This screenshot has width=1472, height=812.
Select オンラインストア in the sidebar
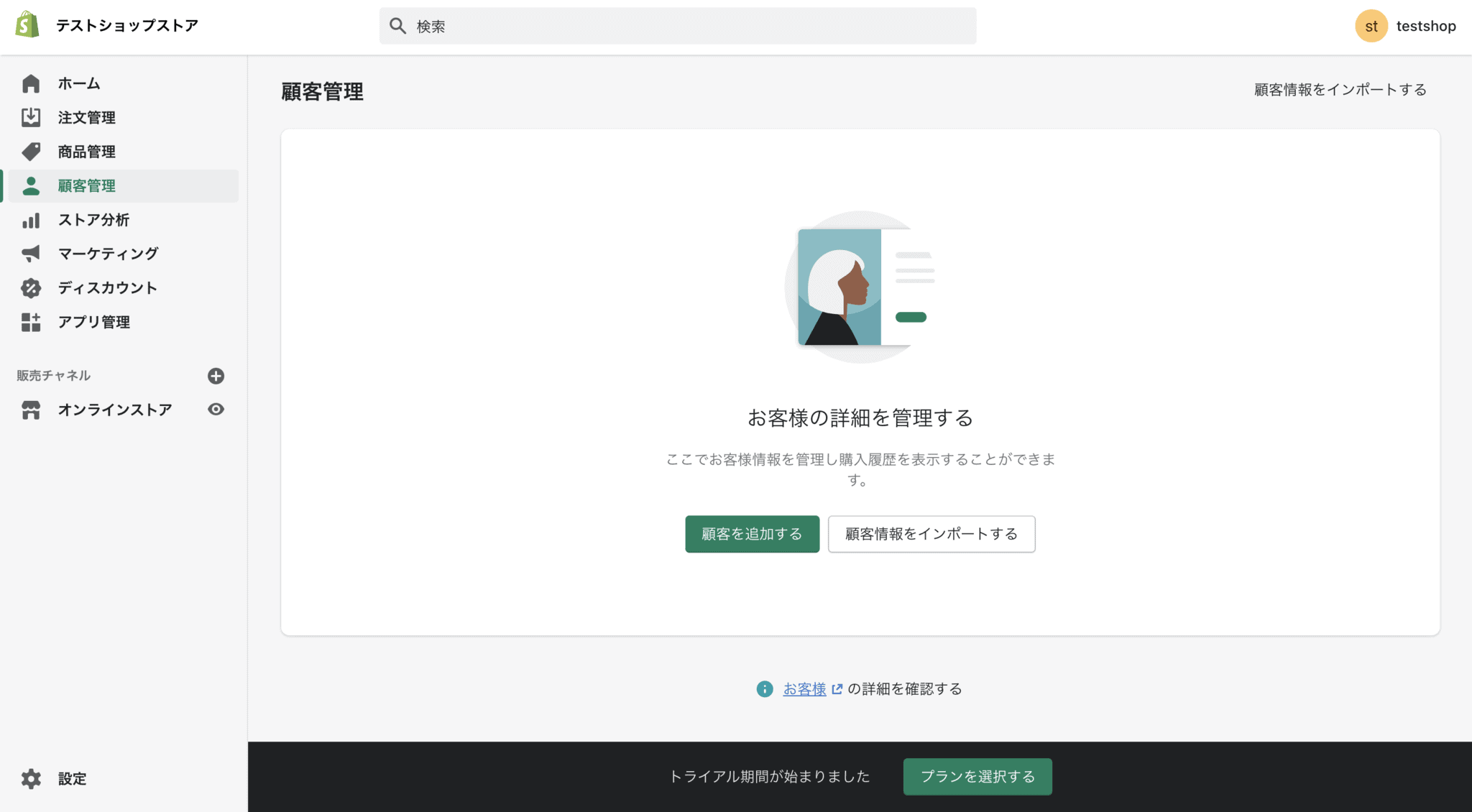pyautogui.click(x=115, y=409)
